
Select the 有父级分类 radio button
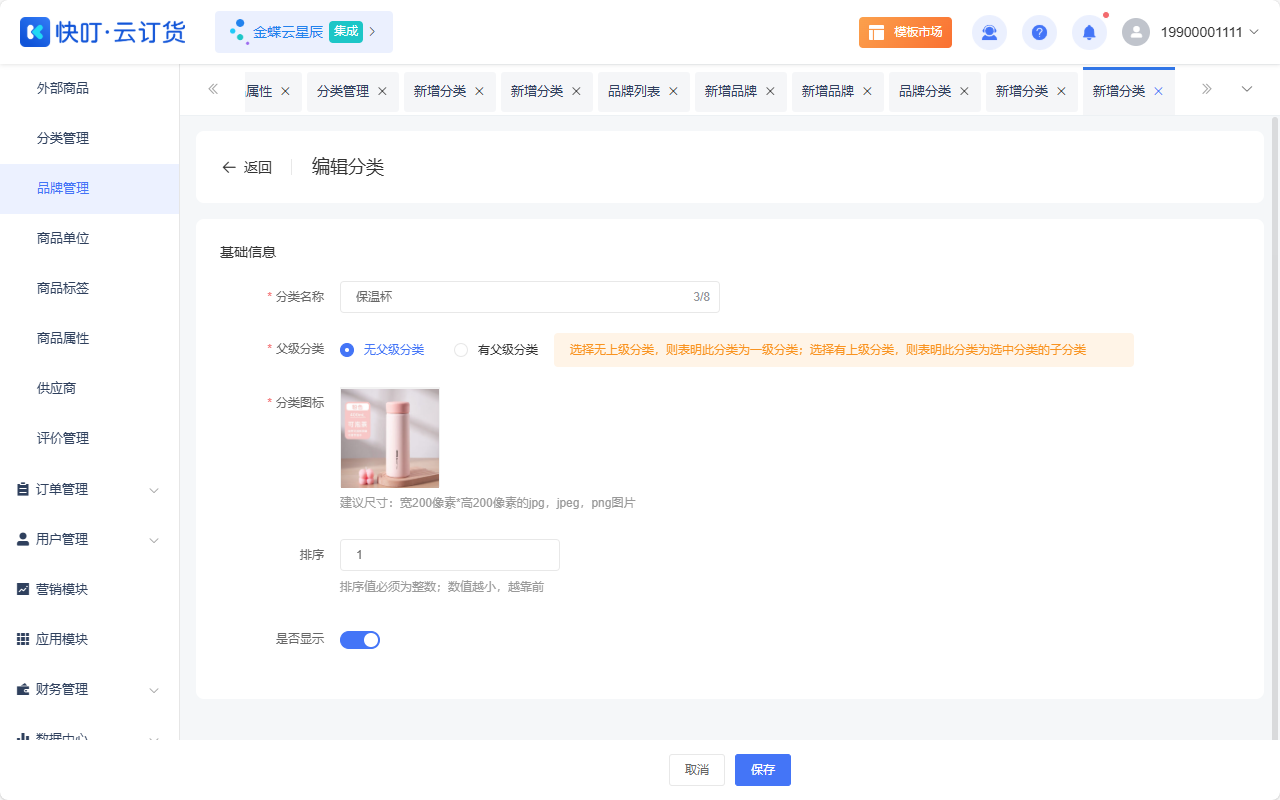(461, 350)
